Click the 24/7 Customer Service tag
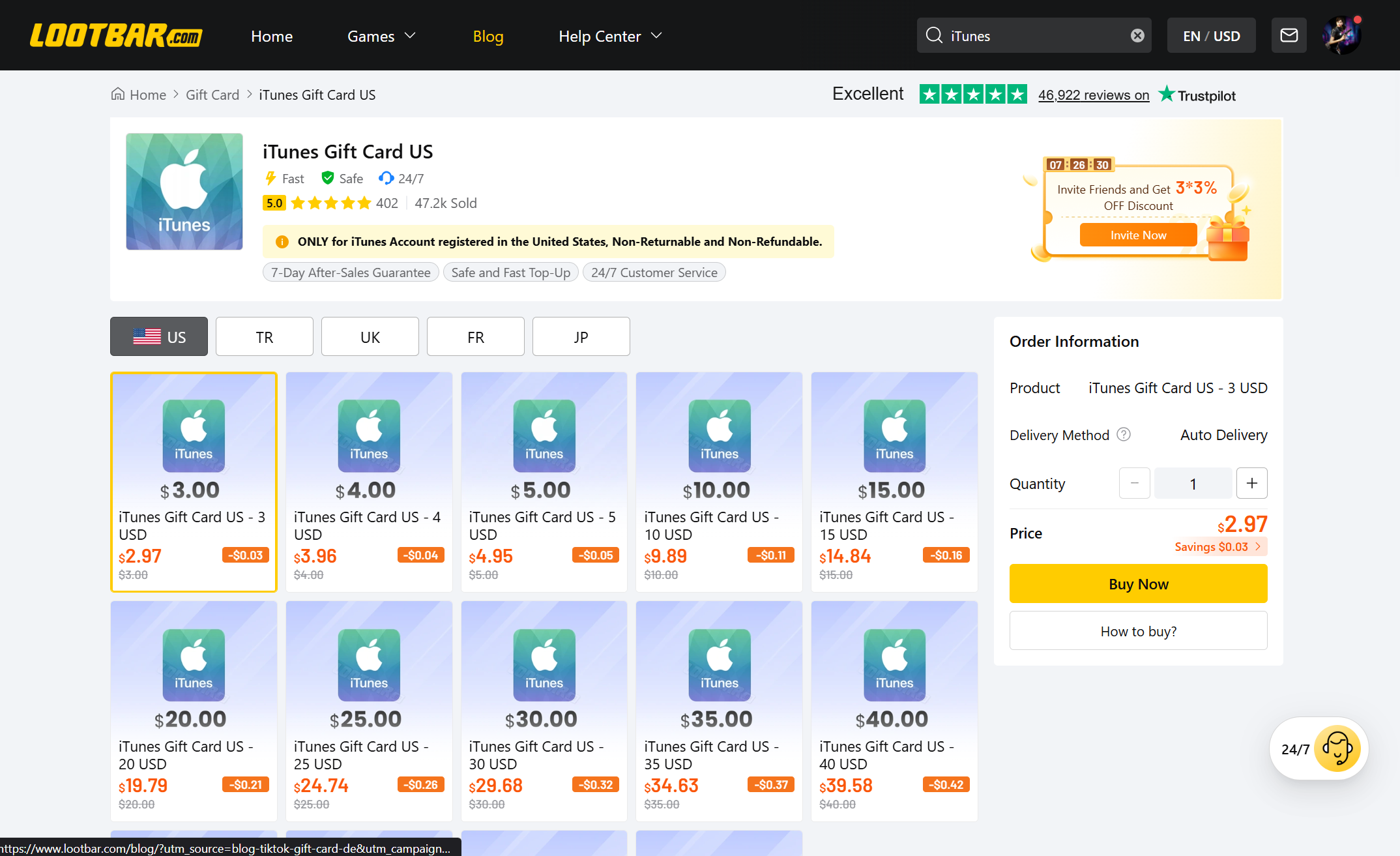Viewport: 1400px width, 856px height. pos(654,273)
